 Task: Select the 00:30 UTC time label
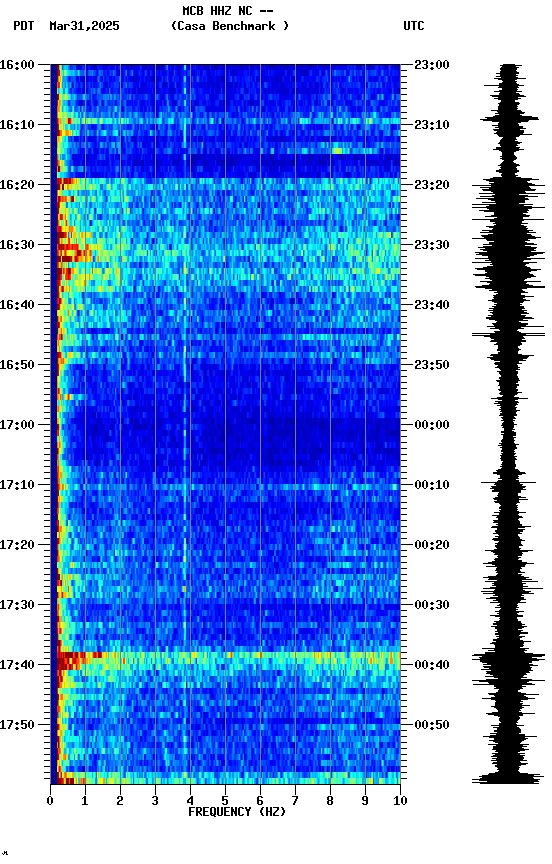pyautogui.click(x=432, y=606)
